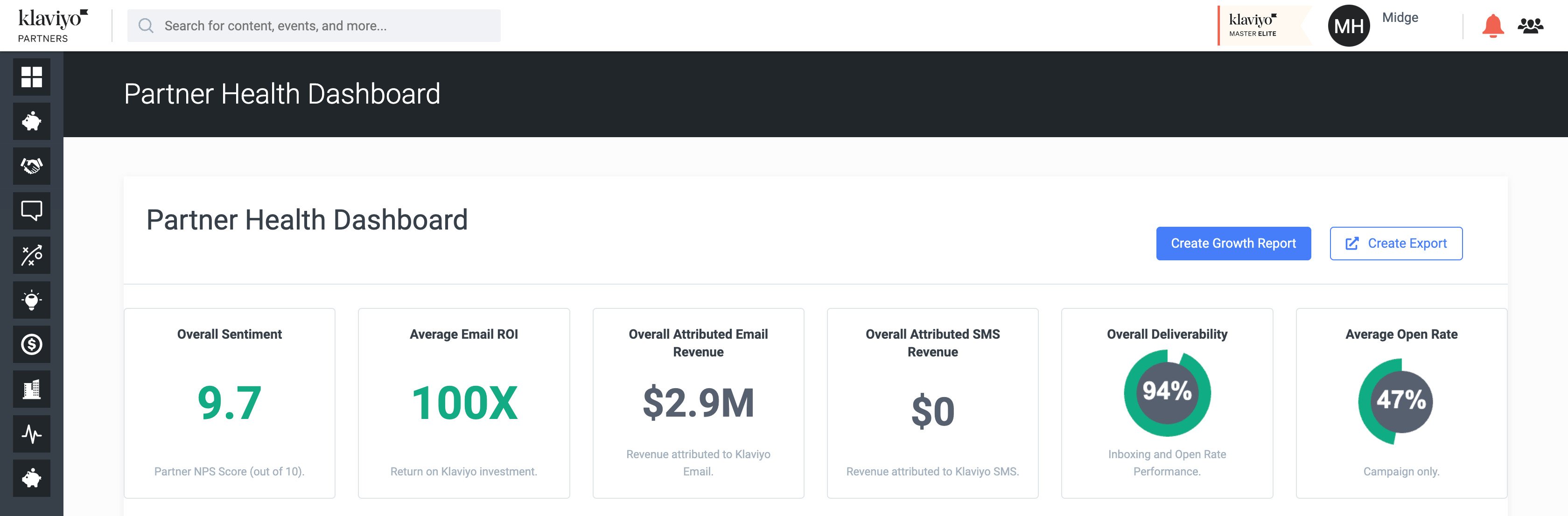This screenshot has width=1568, height=516.
Task: Open the dollar coin sidebar icon
Action: click(32, 344)
